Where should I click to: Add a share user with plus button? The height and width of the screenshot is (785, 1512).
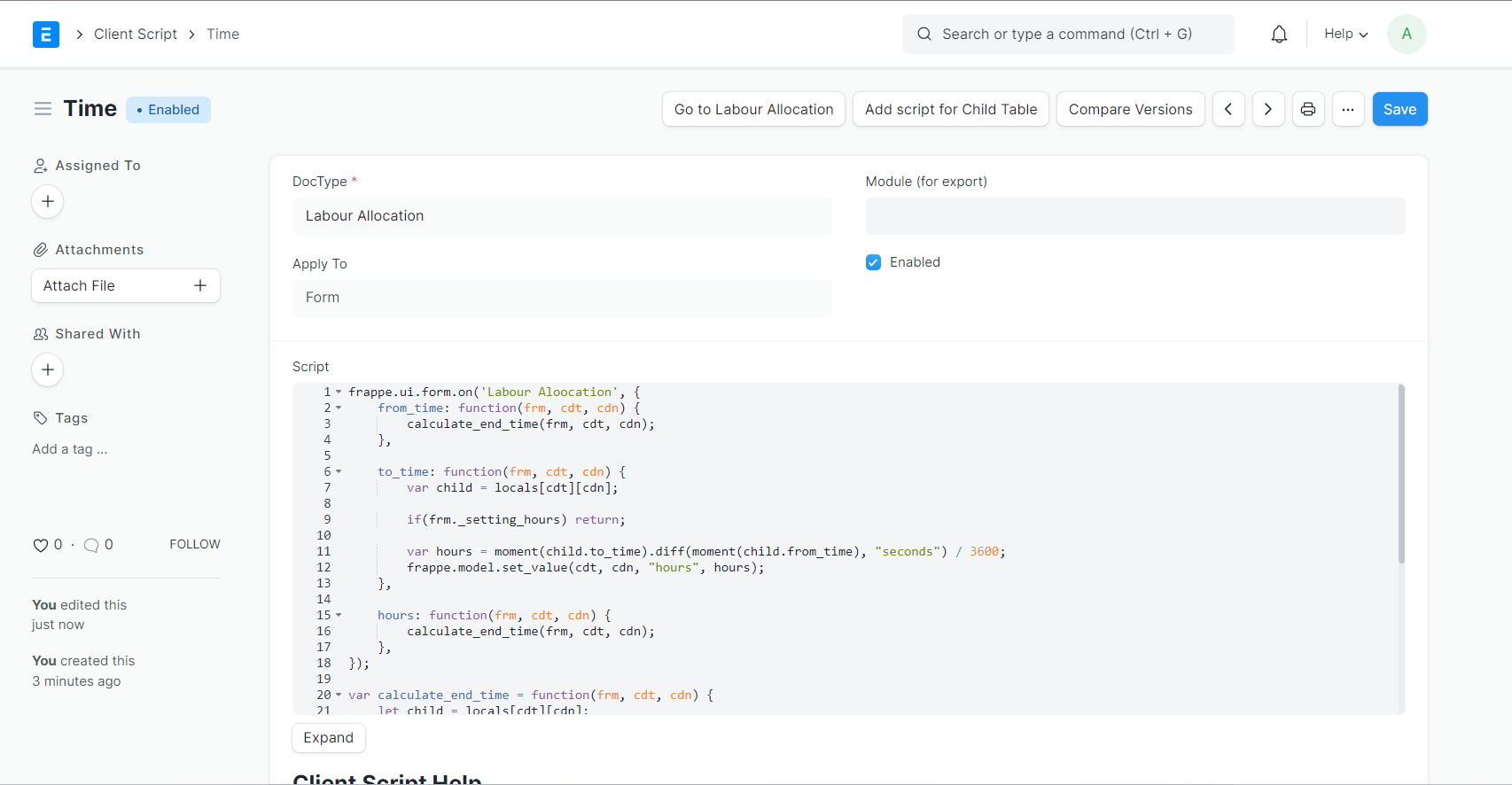tap(48, 369)
